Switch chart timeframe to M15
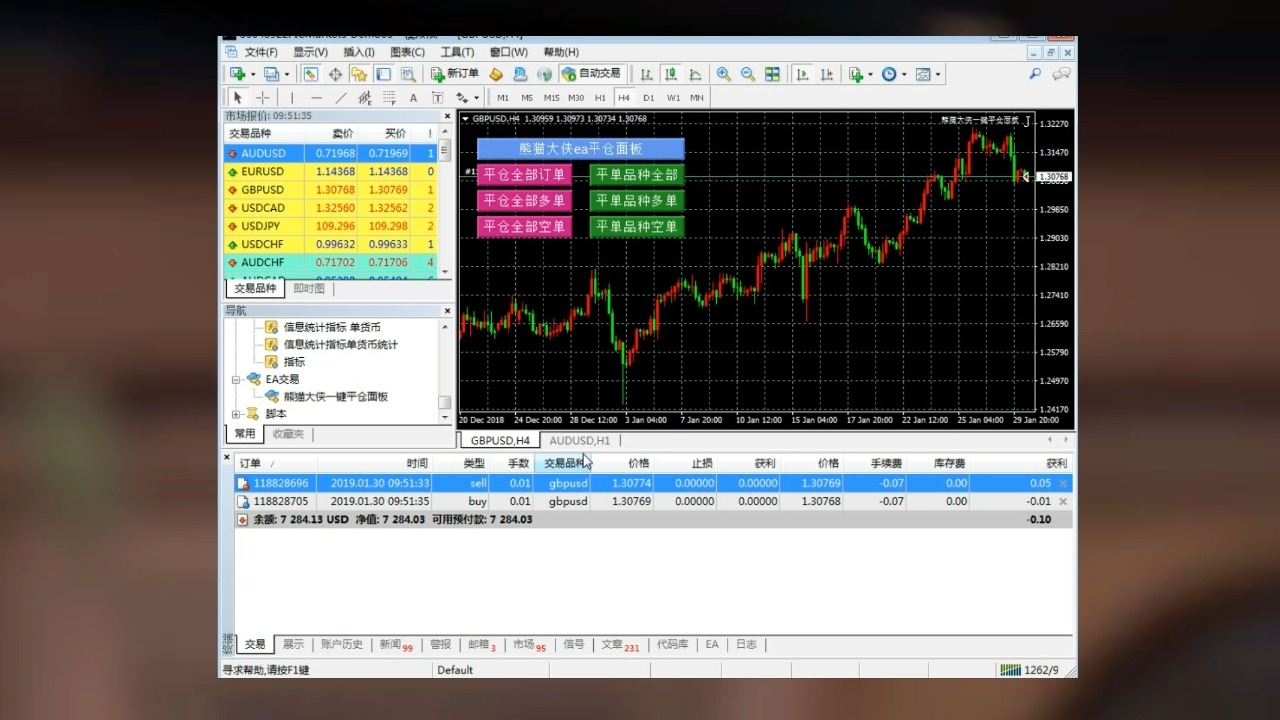Viewport: 1280px width, 720px height. coord(551,98)
